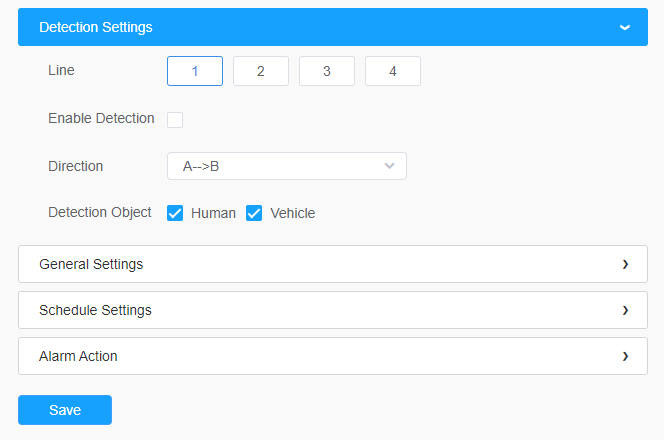Expand the General Settings section

[x=333, y=264]
